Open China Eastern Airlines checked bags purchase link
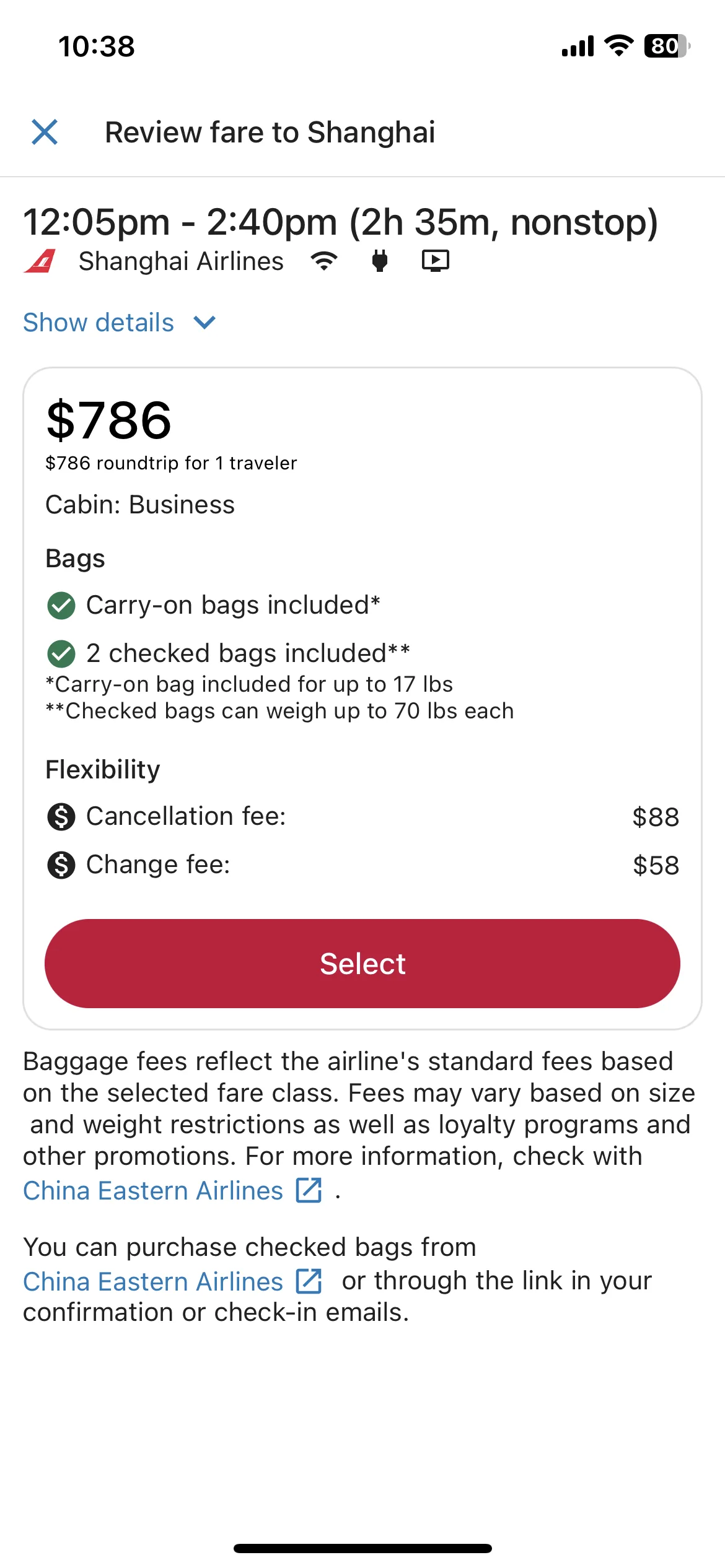 [x=153, y=1281]
